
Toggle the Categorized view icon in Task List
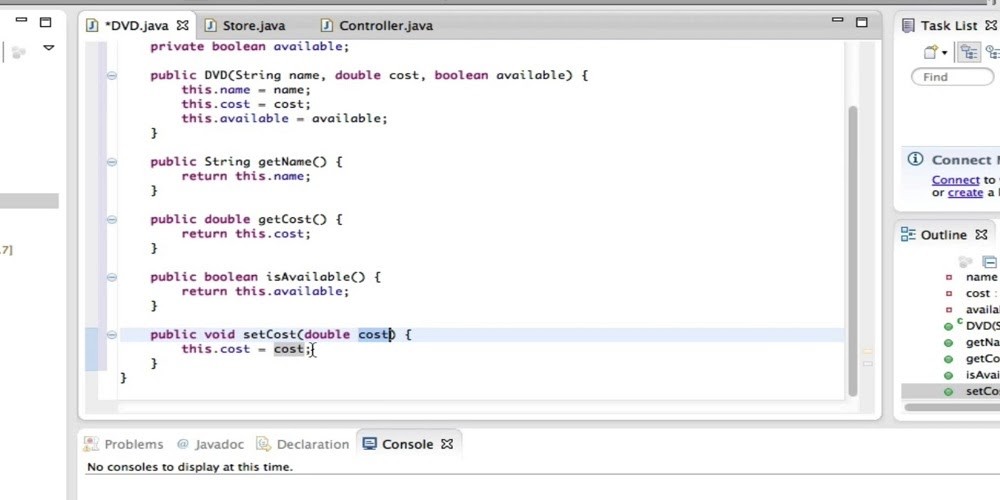click(967, 52)
